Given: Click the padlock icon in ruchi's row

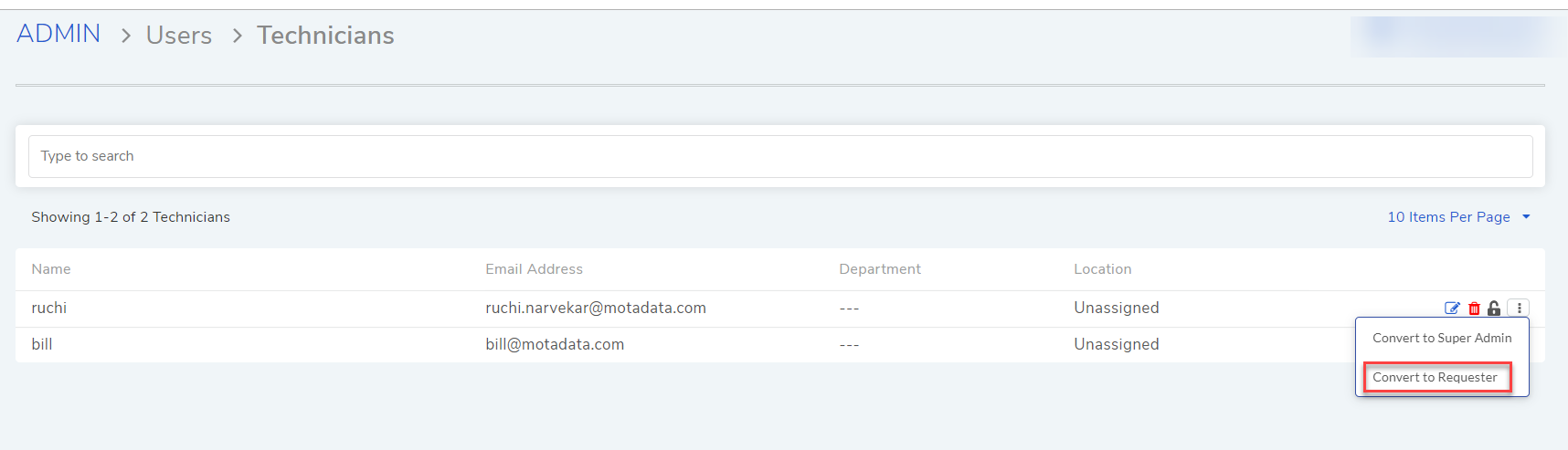Looking at the screenshot, I should click(x=1494, y=309).
